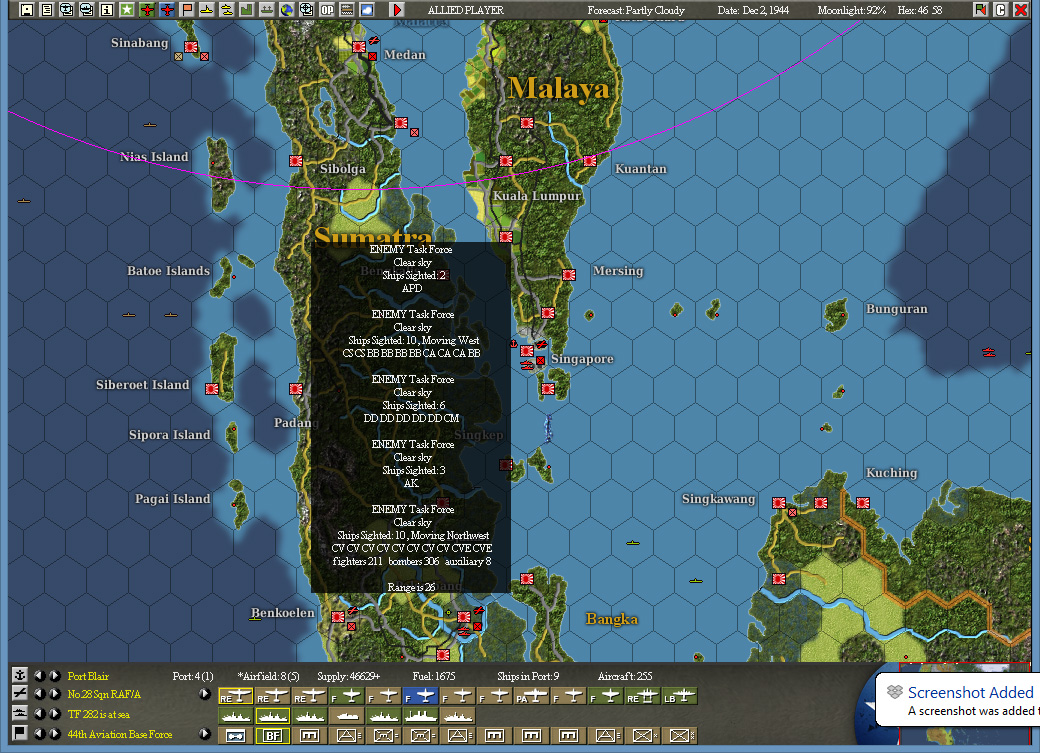Open the No.28 Sqn RAF/A link
1040x753 pixels.
coord(104,695)
